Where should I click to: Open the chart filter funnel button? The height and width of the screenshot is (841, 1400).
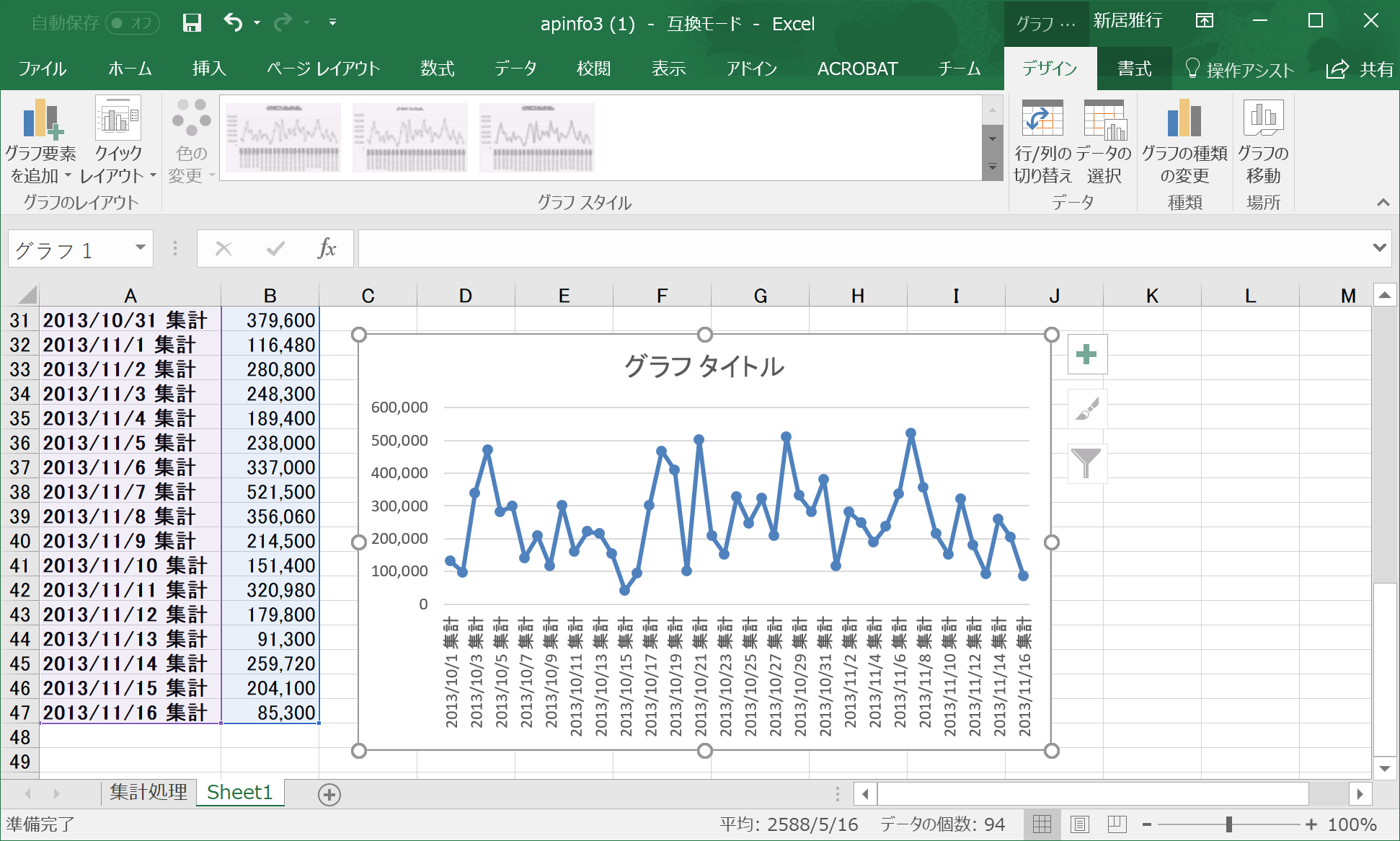pos(1086,463)
